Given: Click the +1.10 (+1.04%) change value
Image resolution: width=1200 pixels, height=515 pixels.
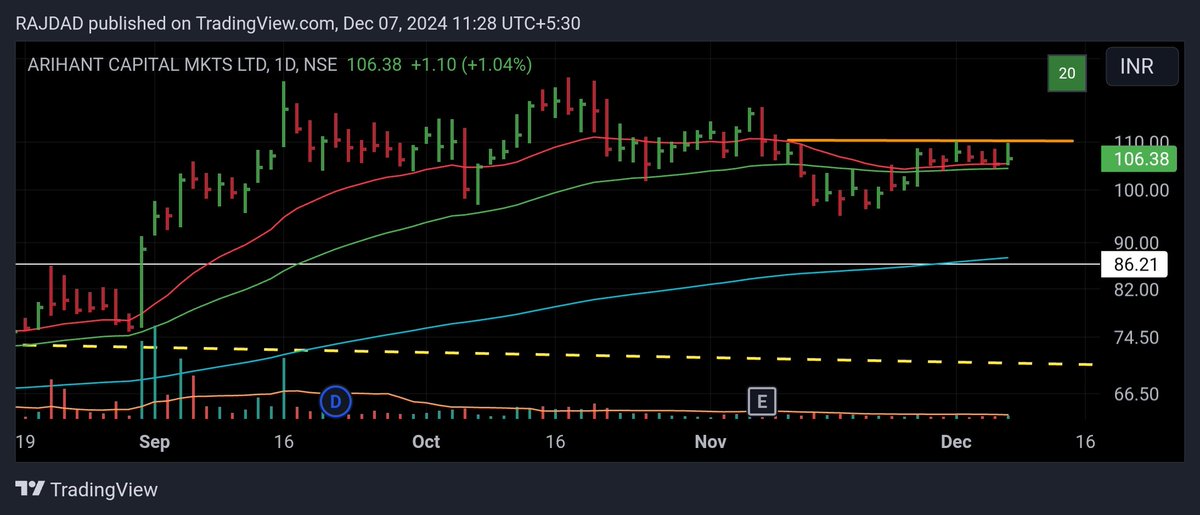Looking at the screenshot, I should tap(470, 64).
